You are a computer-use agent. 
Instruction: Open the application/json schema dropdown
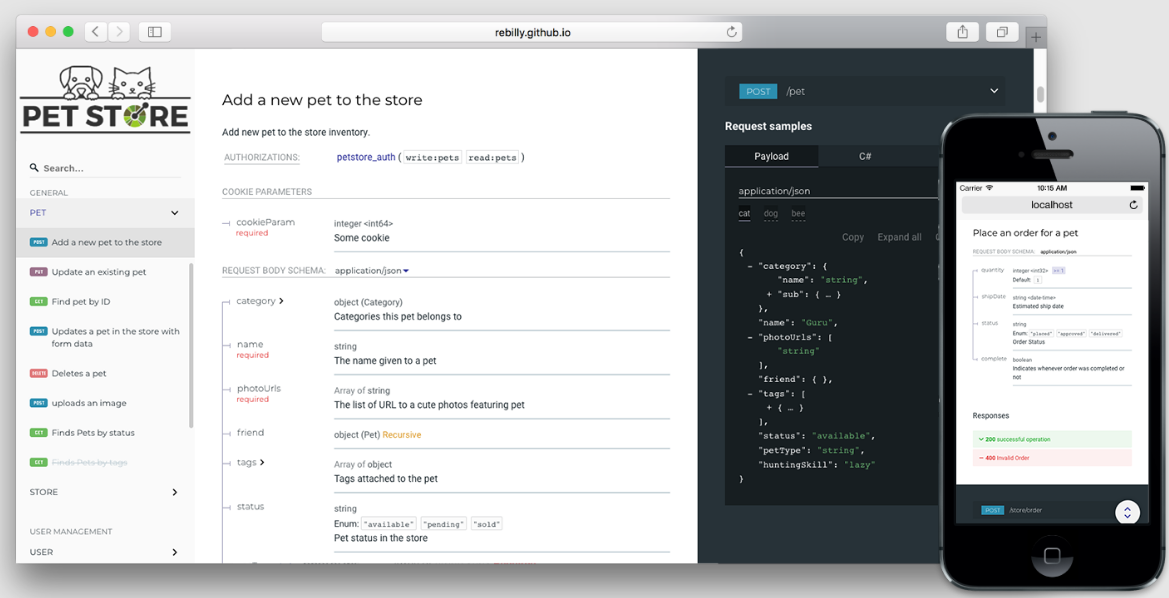[x=372, y=271]
